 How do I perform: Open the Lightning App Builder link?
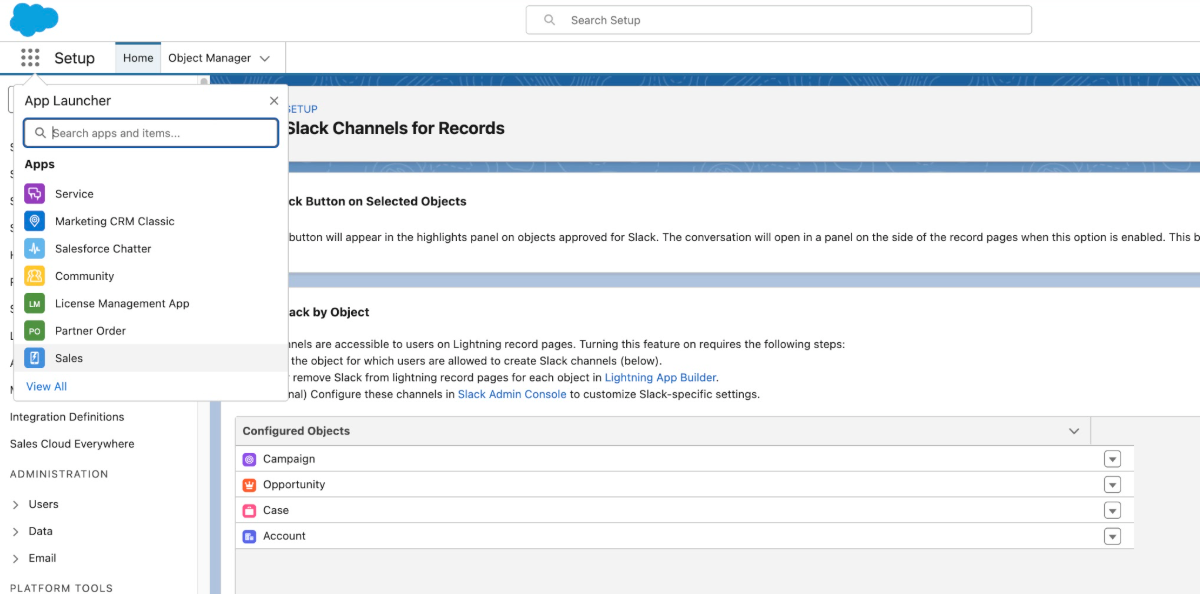pos(661,377)
